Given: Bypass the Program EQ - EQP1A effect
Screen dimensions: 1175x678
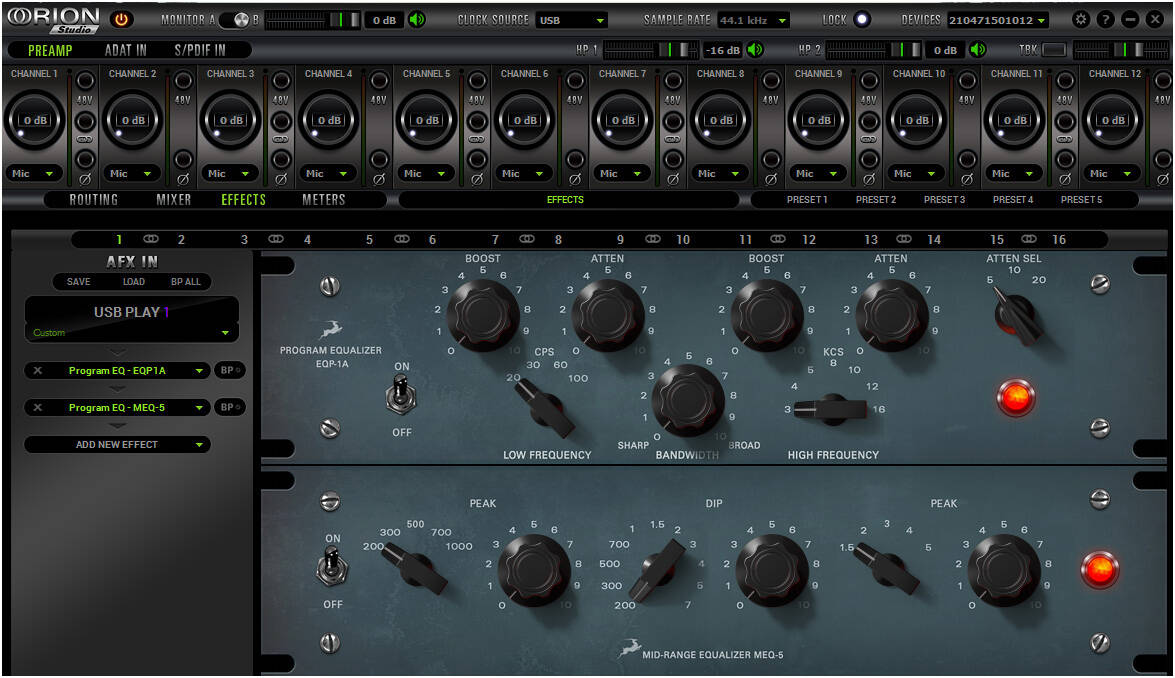Looking at the screenshot, I should 229,370.
